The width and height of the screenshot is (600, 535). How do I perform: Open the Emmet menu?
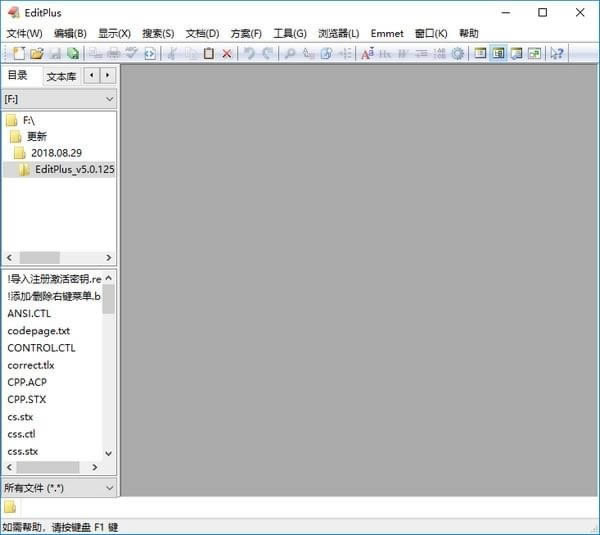click(x=387, y=33)
